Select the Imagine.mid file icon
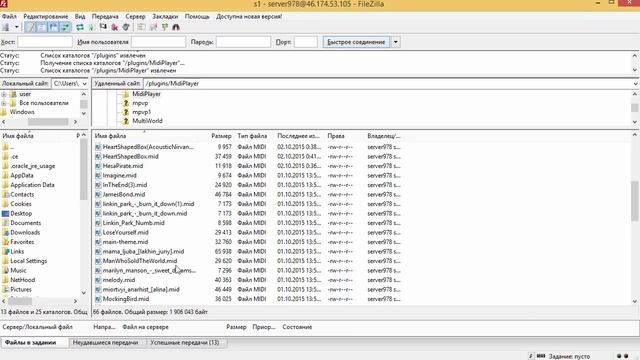The height and width of the screenshot is (360, 640). (x=98, y=176)
